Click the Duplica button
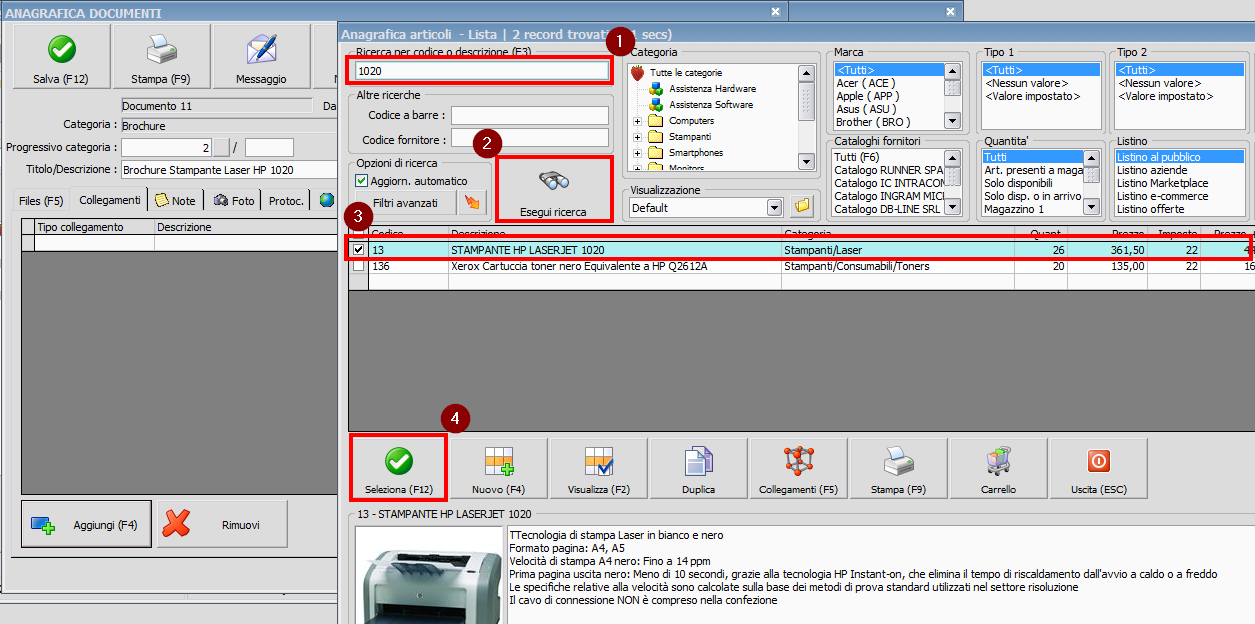The width and height of the screenshot is (1255, 624). click(699, 468)
